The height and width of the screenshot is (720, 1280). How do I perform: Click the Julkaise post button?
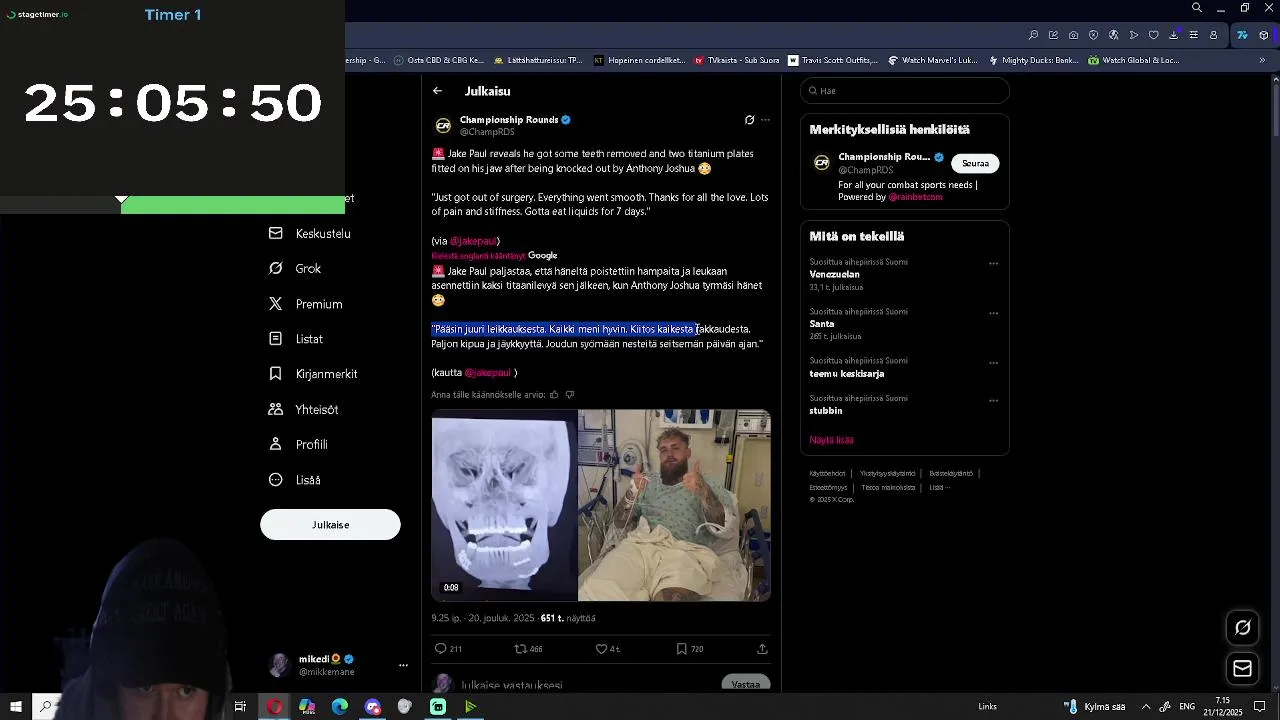click(x=330, y=525)
